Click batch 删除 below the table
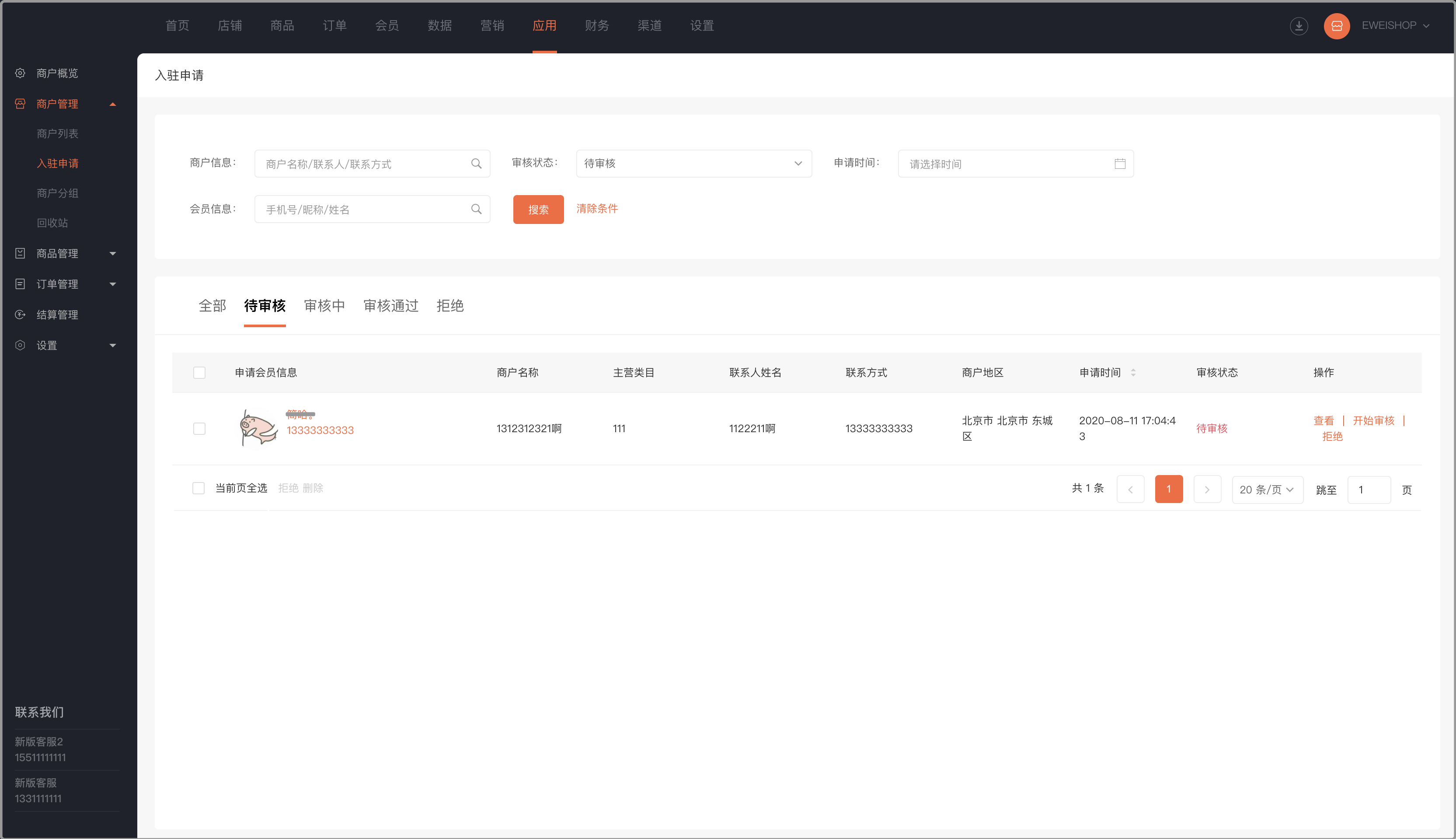The width and height of the screenshot is (1456, 839). tap(313, 488)
